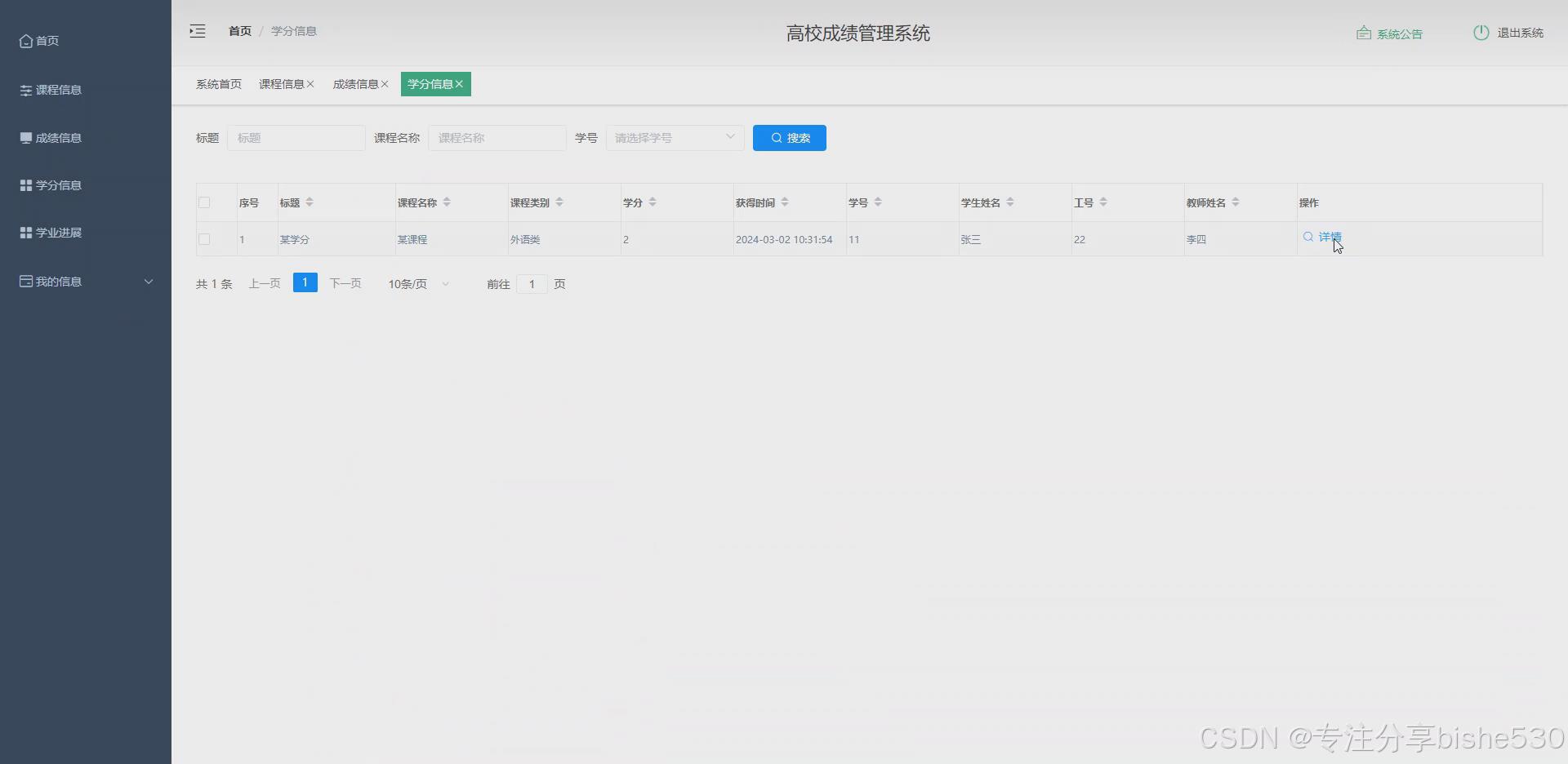Close the 学分信息 tab with its X

click(x=459, y=84)
